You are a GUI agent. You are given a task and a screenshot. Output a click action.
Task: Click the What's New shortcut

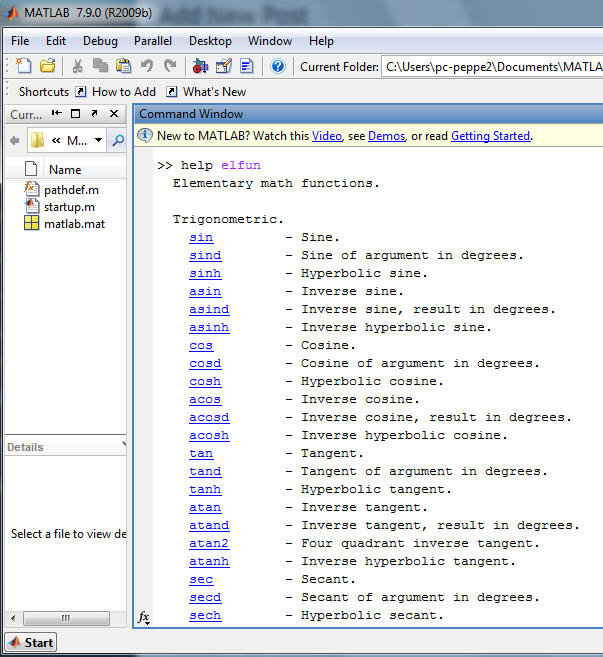point(206,91)
